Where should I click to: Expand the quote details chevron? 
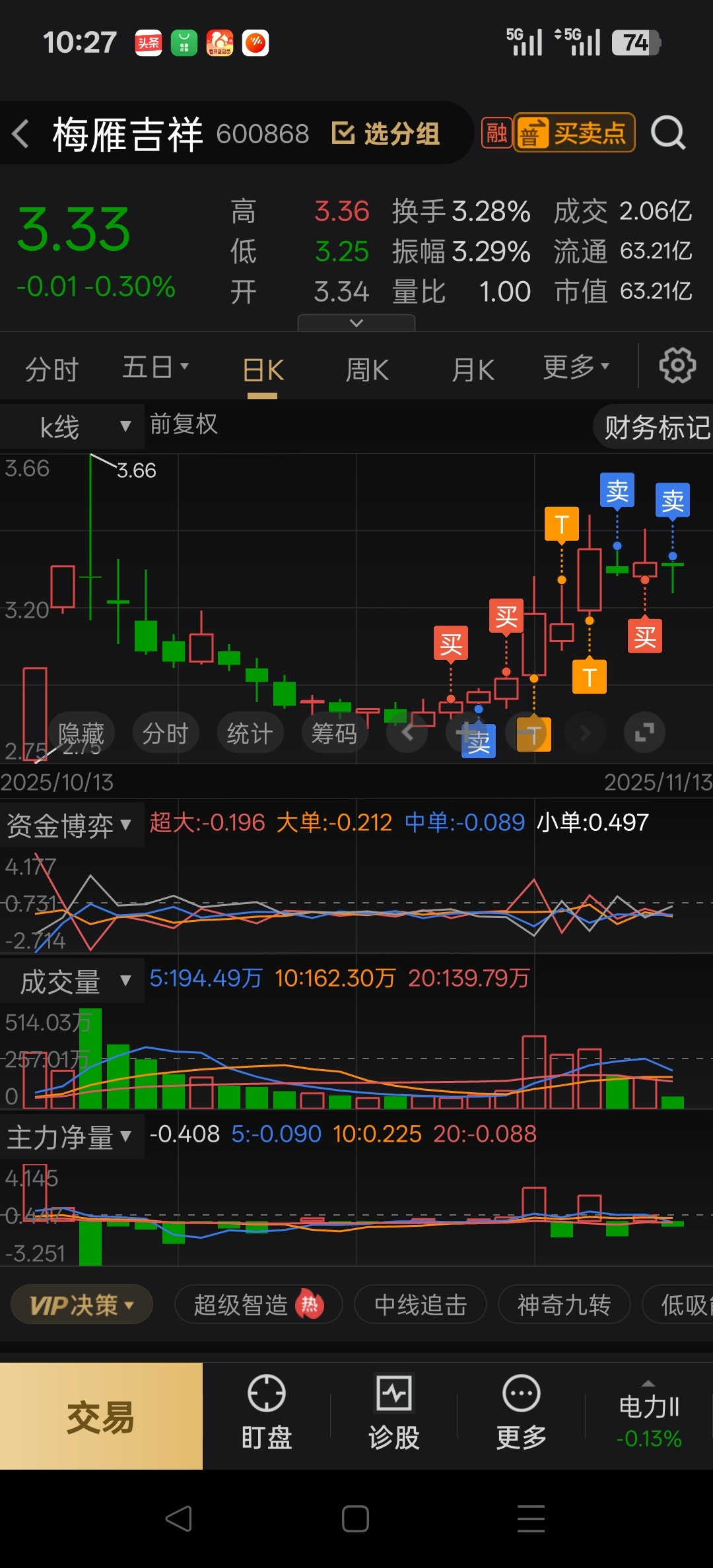tap(356, 323)
